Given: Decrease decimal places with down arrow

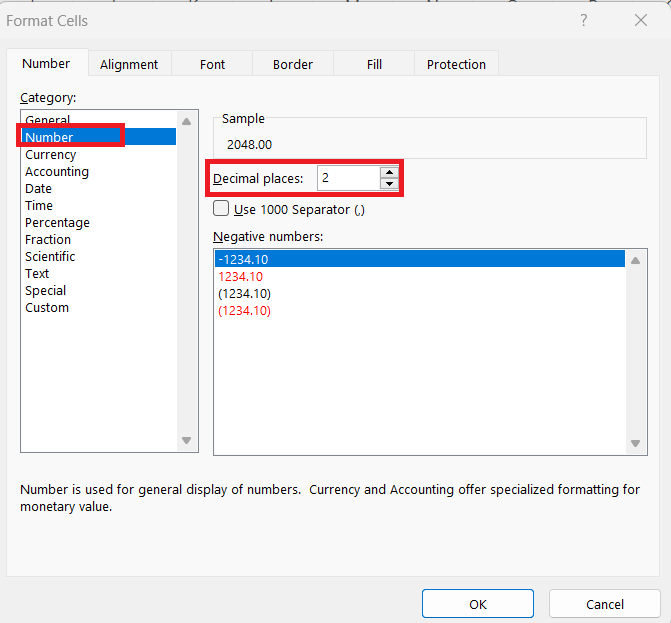Looking at the screenshot, I should (389, 184).
